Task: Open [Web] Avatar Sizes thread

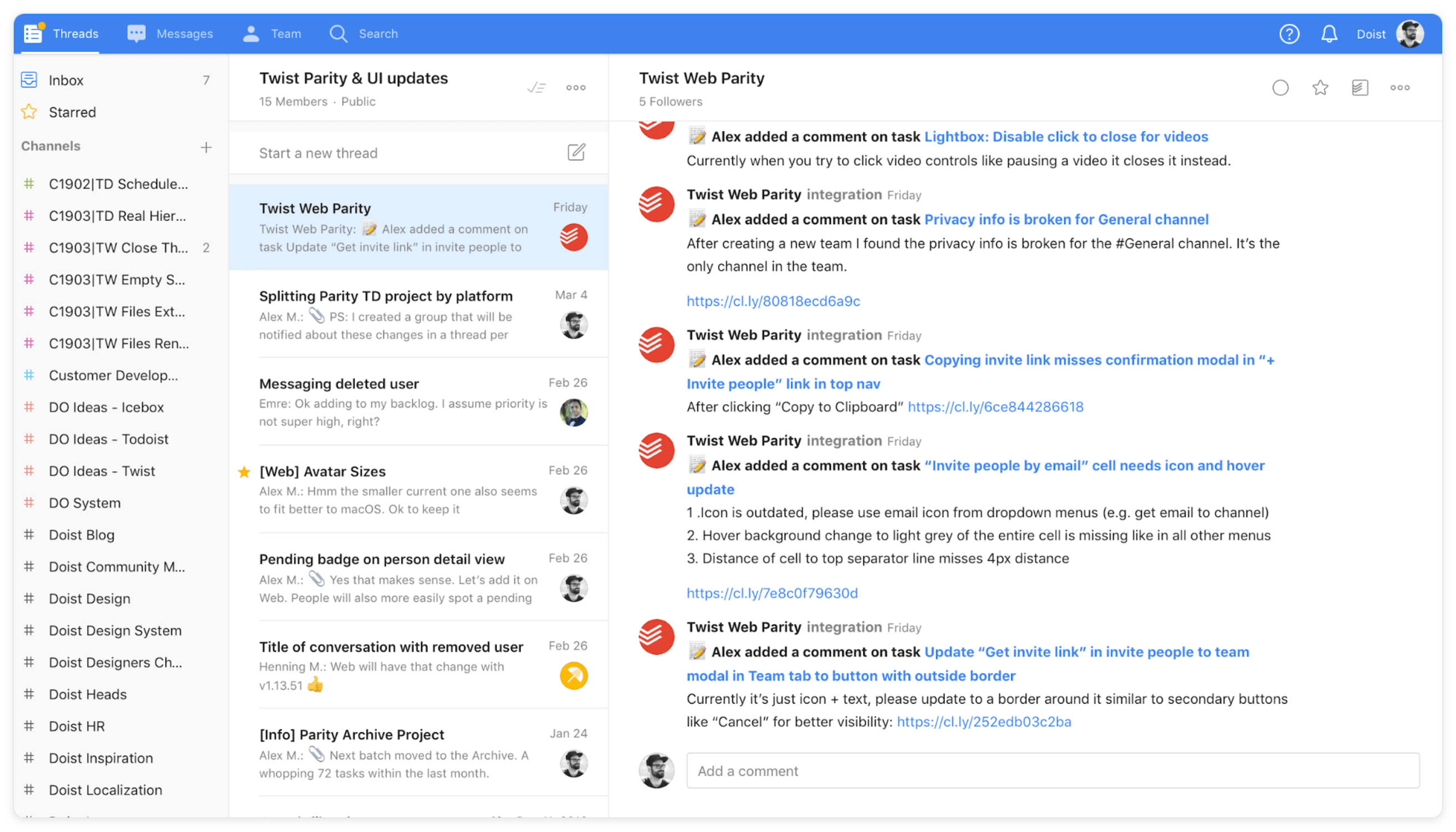Action: point(418,490)
